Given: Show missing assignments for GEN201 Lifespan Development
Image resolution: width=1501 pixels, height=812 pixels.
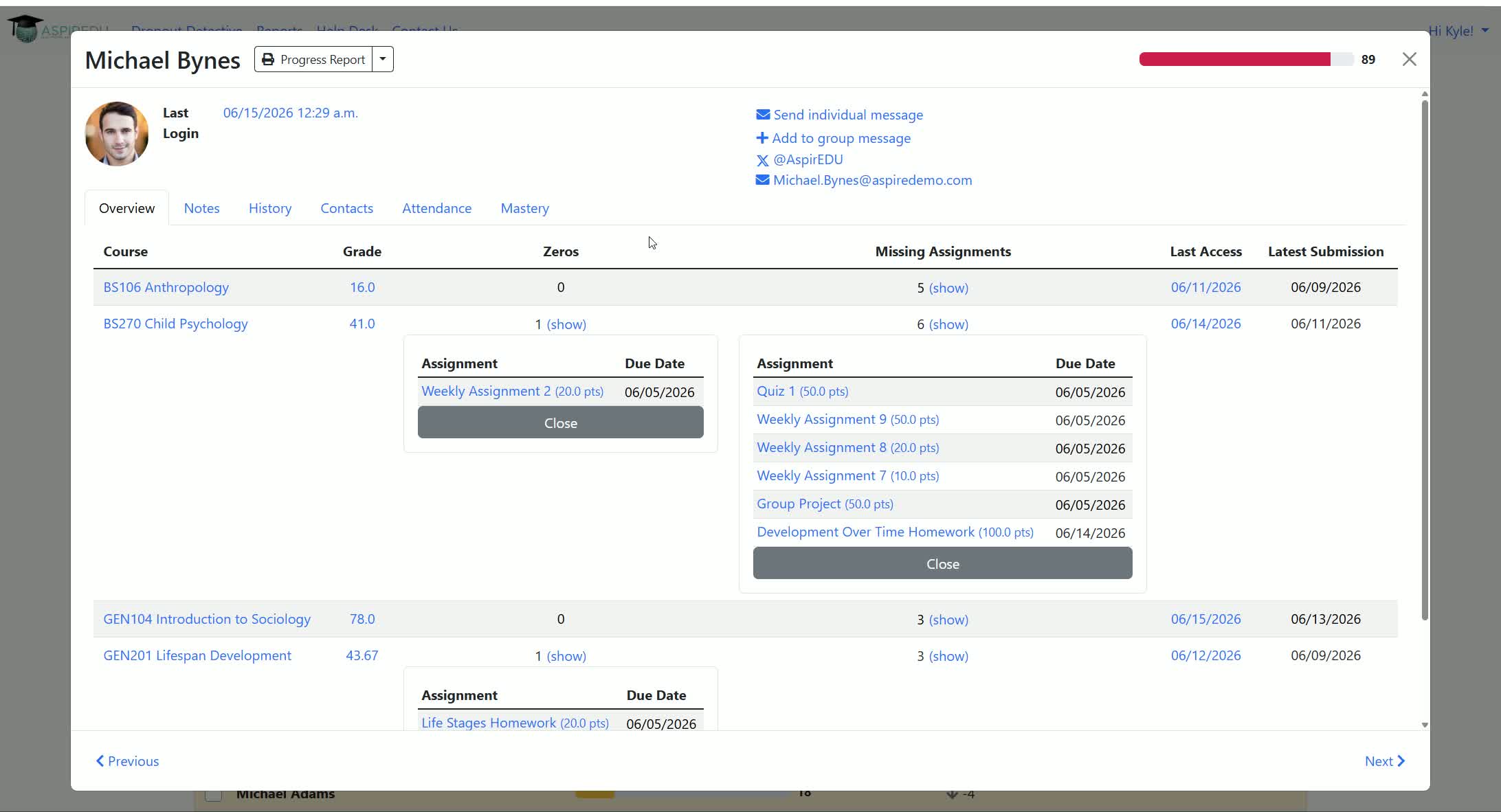Looking at the screenshot, I should click(x=948, y=656).
